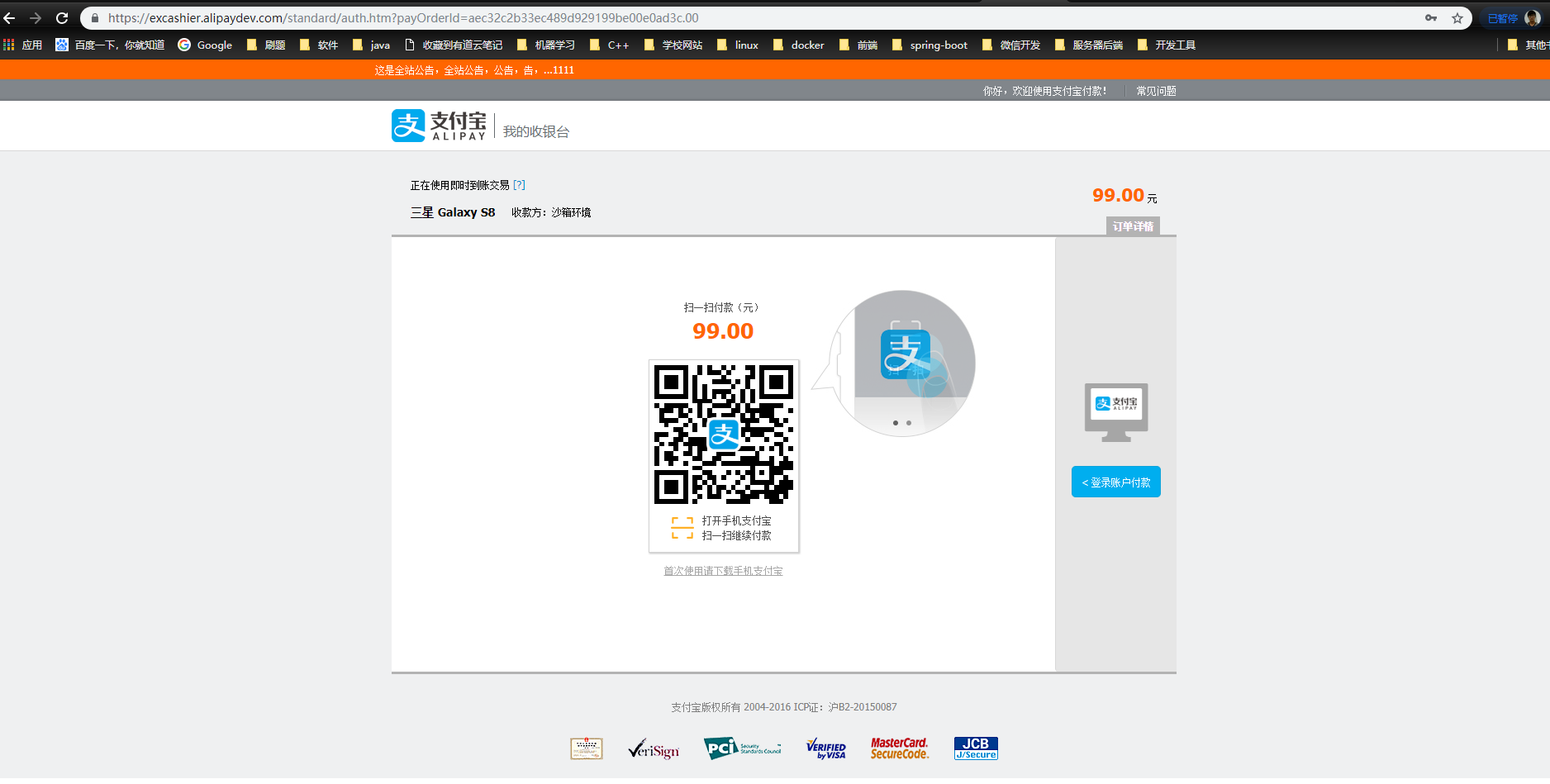1550x784 pixels.
Task: Click the 扫一扫付款（元） label
Action: click(x=722, y=307)
